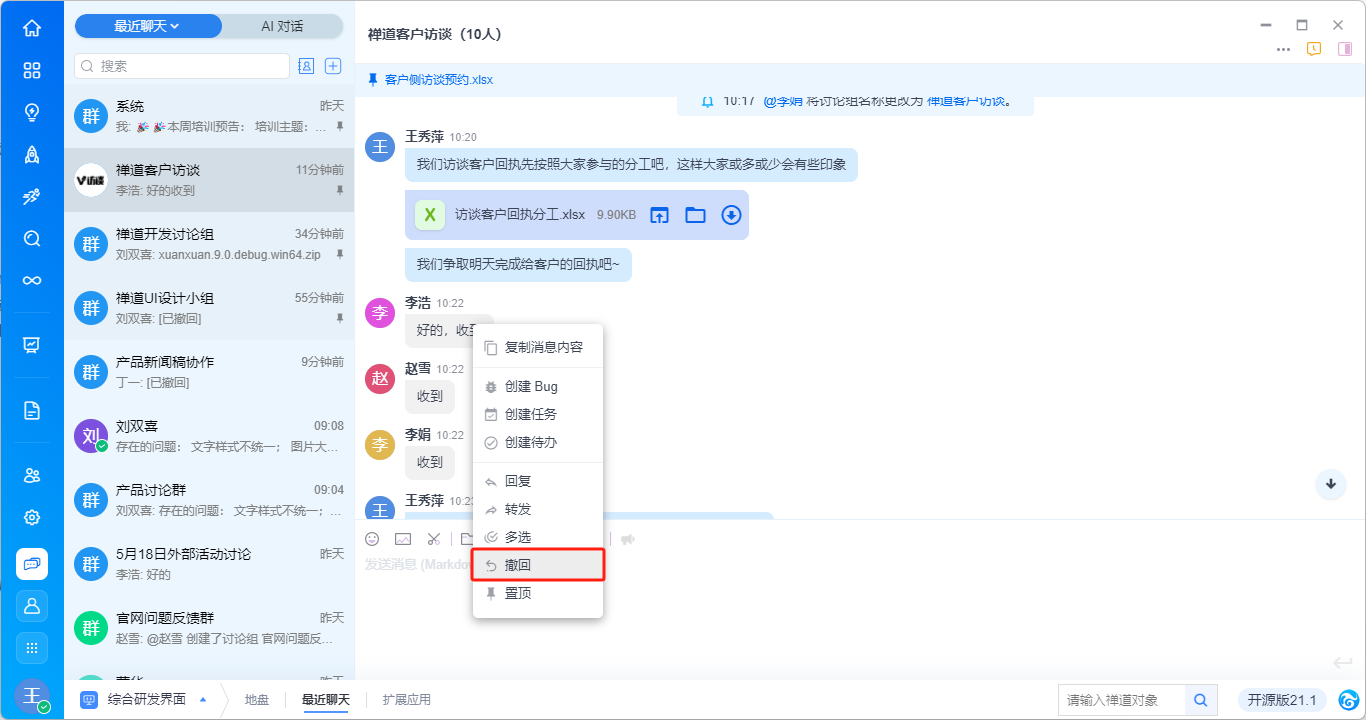Click the 开源版21.1 version button

pos(1283,700)
